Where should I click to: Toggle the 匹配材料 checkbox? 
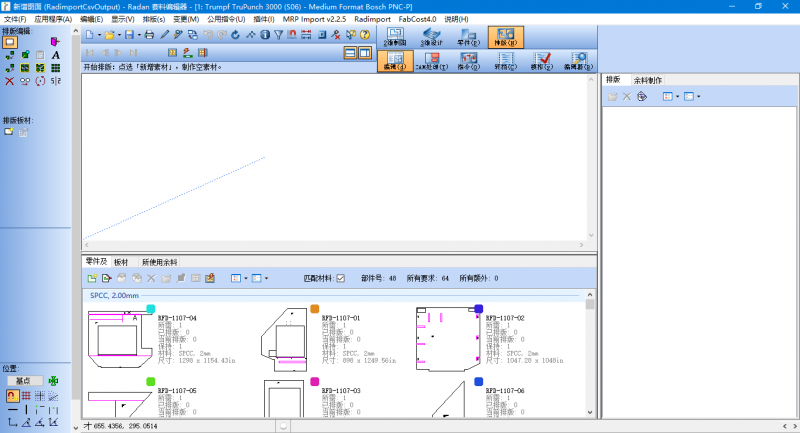(340, 278)
